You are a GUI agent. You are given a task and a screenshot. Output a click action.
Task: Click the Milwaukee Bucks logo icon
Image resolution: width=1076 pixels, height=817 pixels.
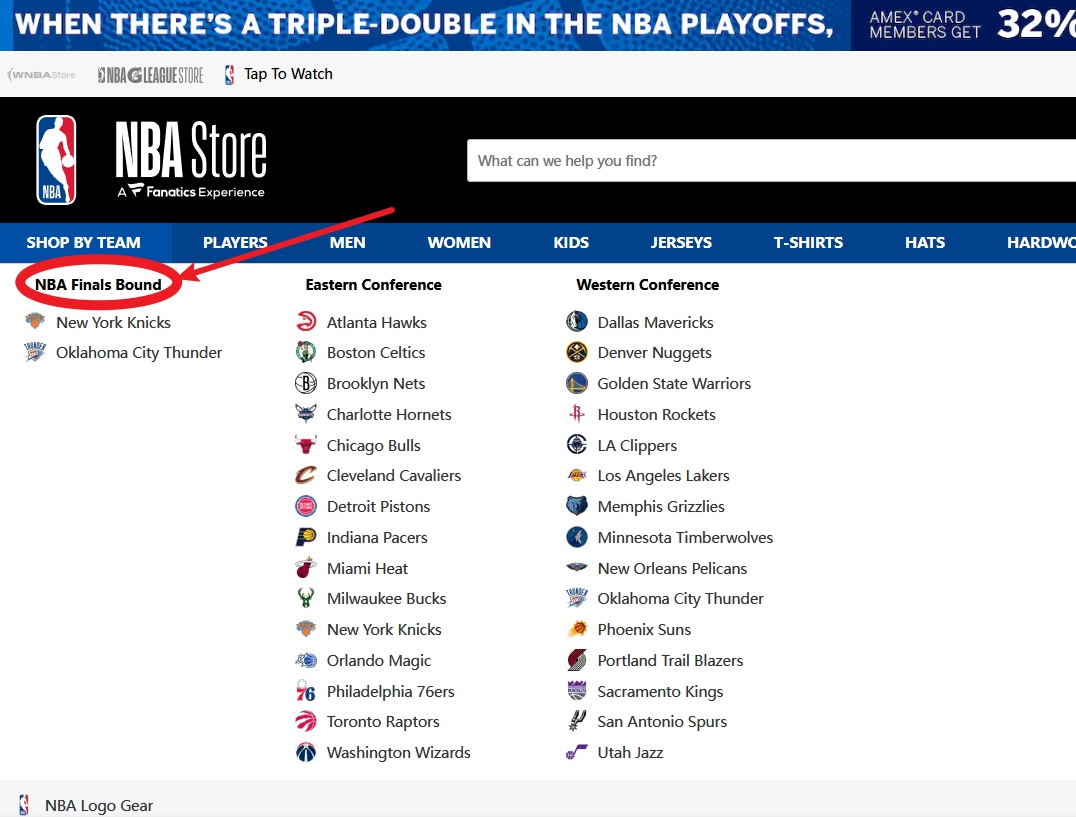pyautogui.click(x=306, y=598)
